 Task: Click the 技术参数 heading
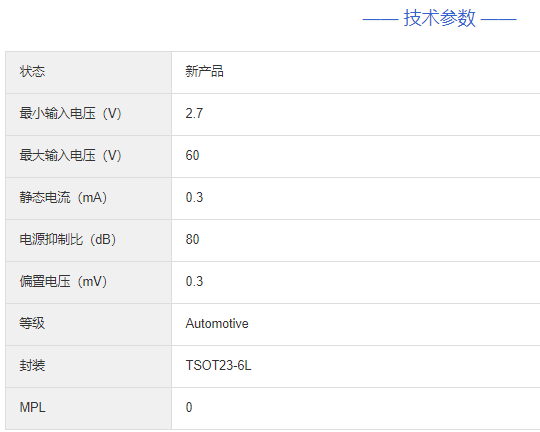coord(439,18)
